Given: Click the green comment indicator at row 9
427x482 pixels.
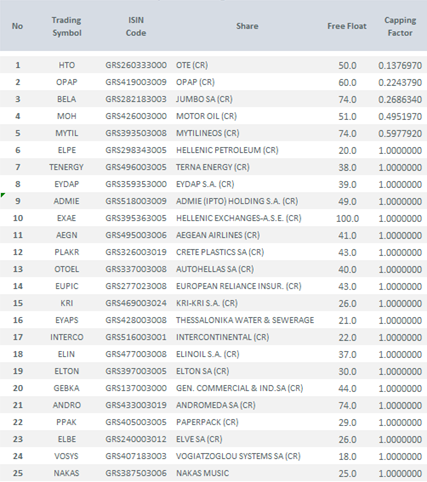Looking at the screenshot, I should 2,195.
